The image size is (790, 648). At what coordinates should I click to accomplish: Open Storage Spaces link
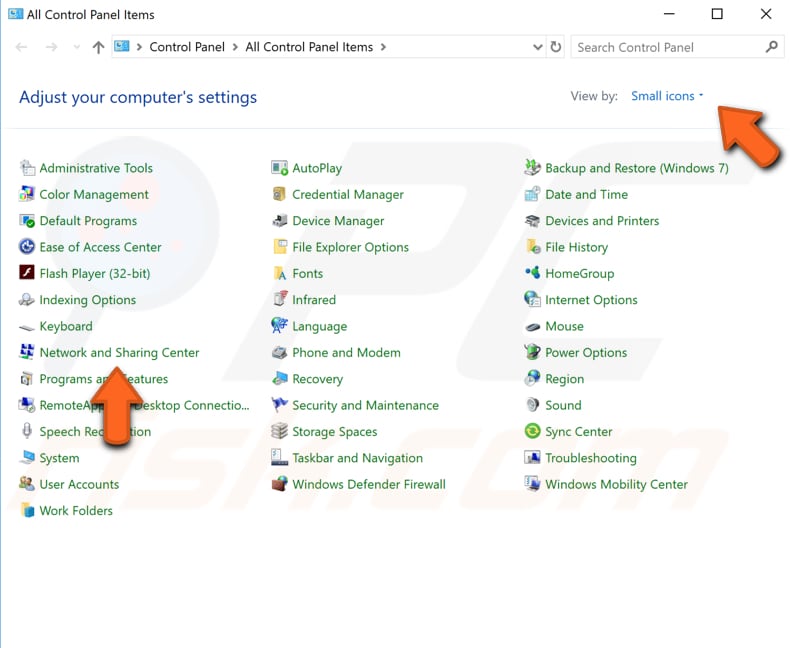pyautogui.click(x=335, y=432)
